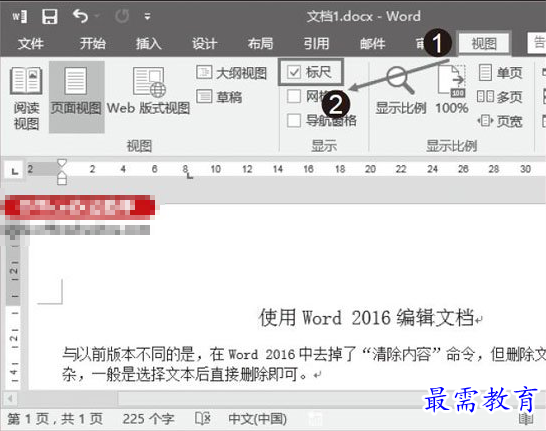Switch to the 引用 ribbon tab

(x=316, y=44)
